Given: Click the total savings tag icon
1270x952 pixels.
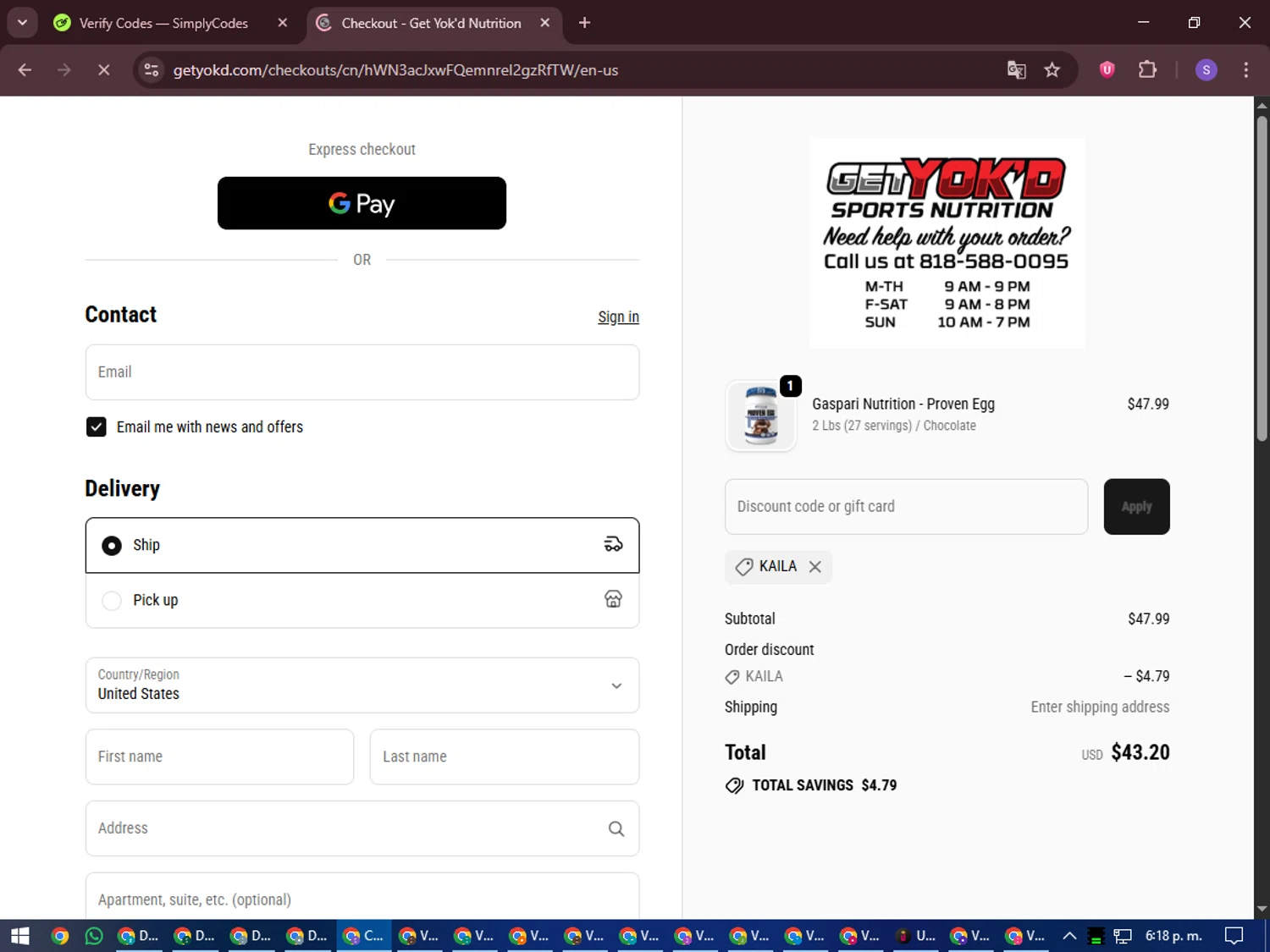Looking at the screenshot, I should point(734,785).
